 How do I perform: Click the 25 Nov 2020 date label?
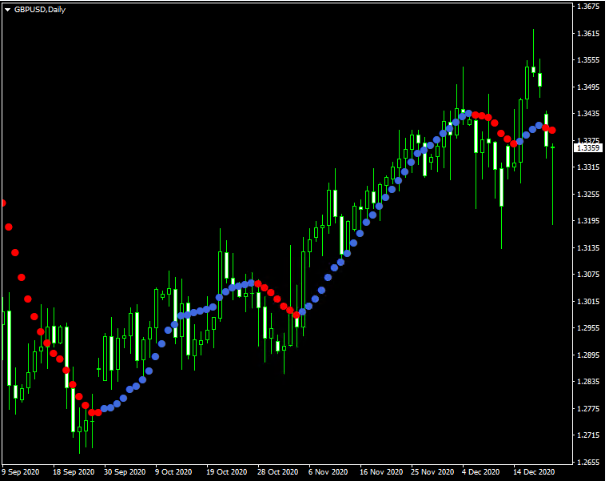pos(432,472)
